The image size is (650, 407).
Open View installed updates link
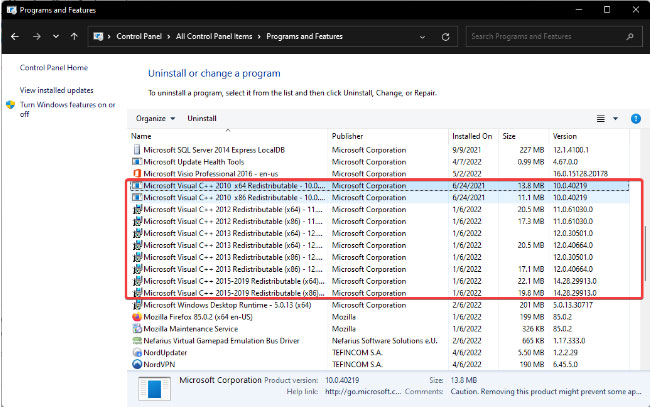[x=56, y=90]
